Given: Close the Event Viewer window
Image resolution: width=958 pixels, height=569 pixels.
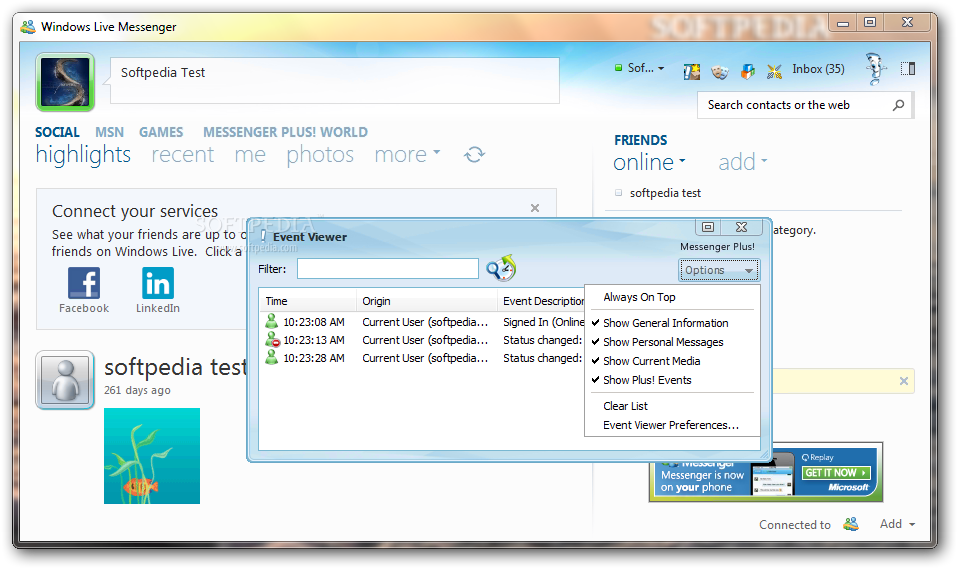Looking at the screenshot, I should [x=742, y=227].
